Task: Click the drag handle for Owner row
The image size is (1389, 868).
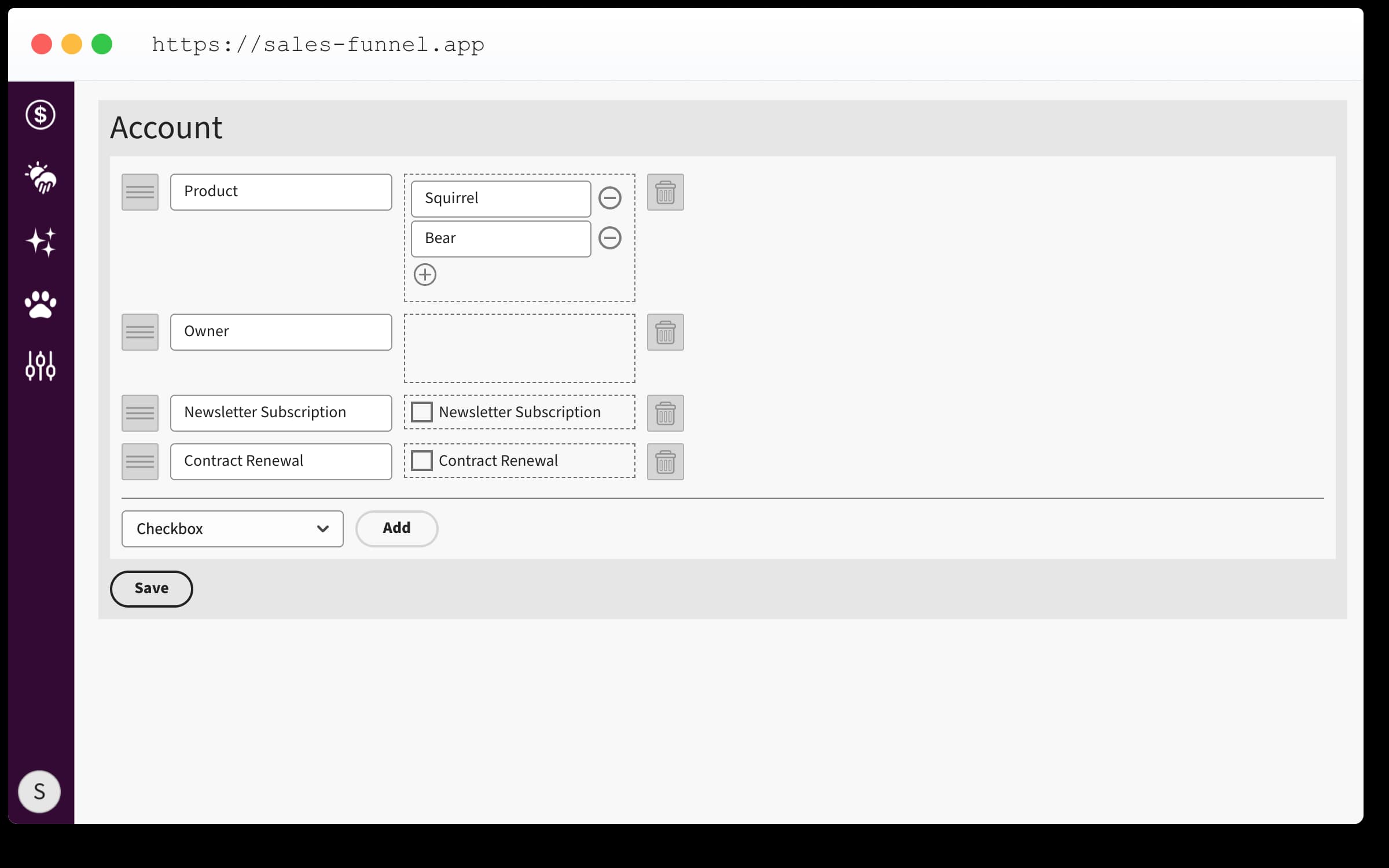Action: (x=140, y=331)
